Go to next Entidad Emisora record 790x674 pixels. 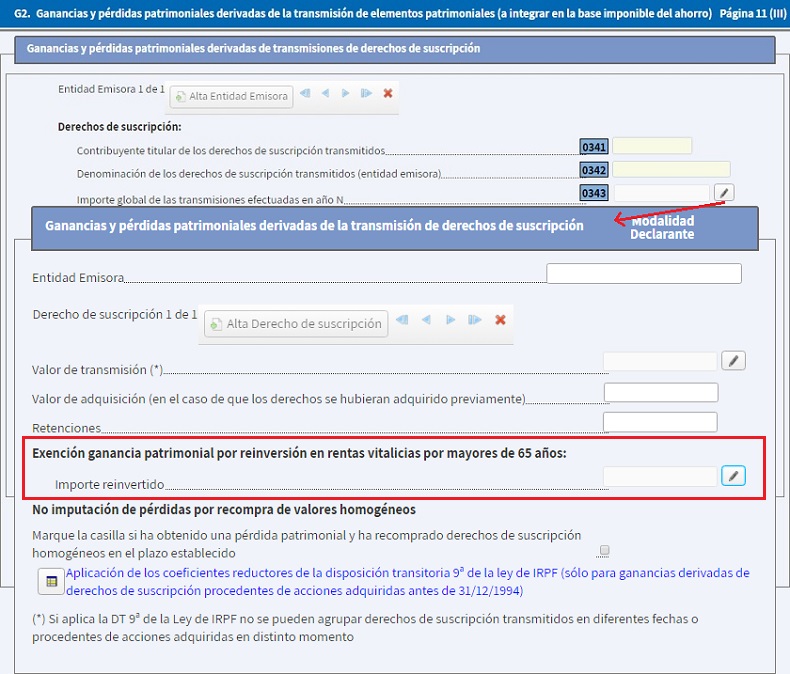point(345,93)
